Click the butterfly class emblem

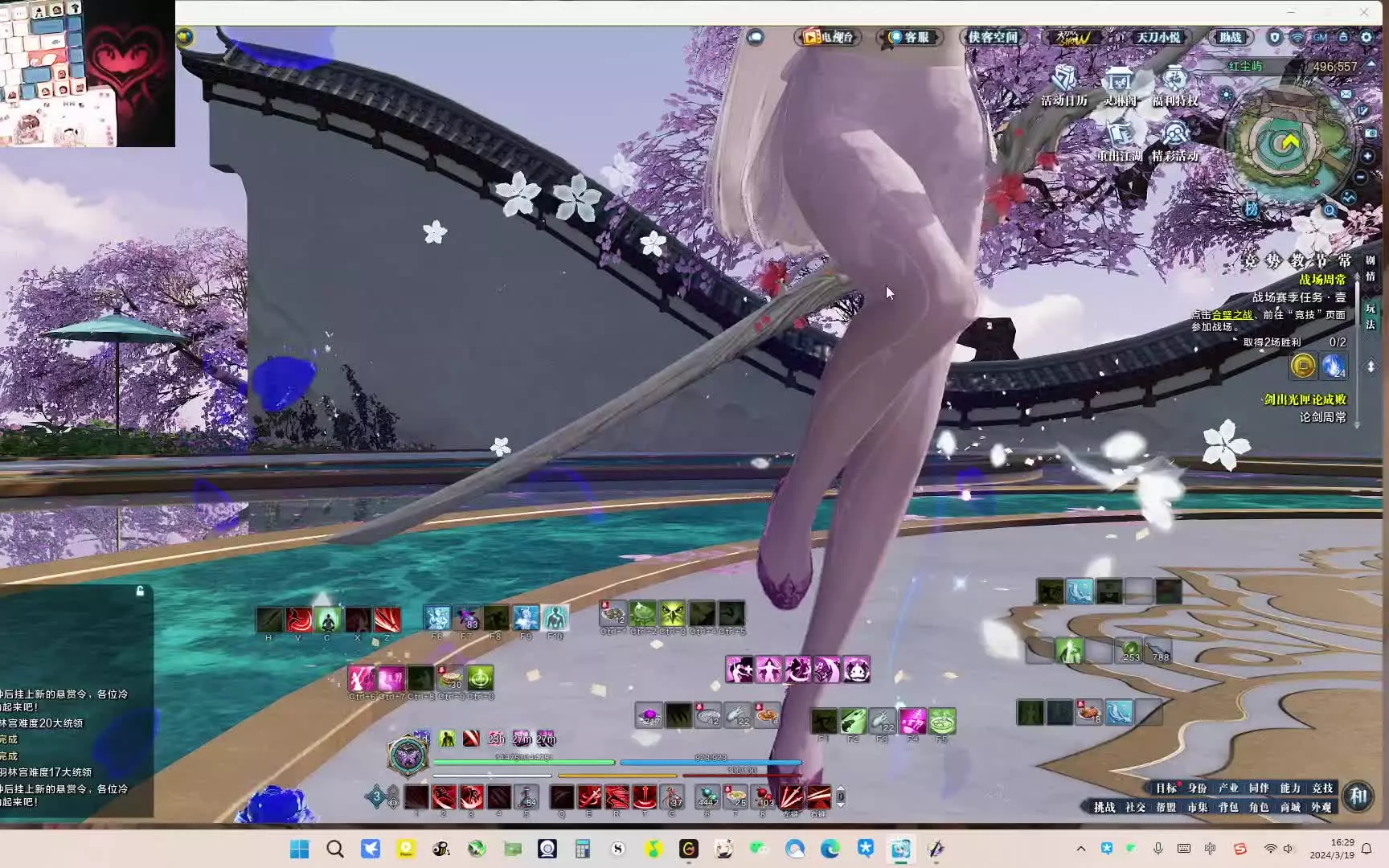point(408,755)
